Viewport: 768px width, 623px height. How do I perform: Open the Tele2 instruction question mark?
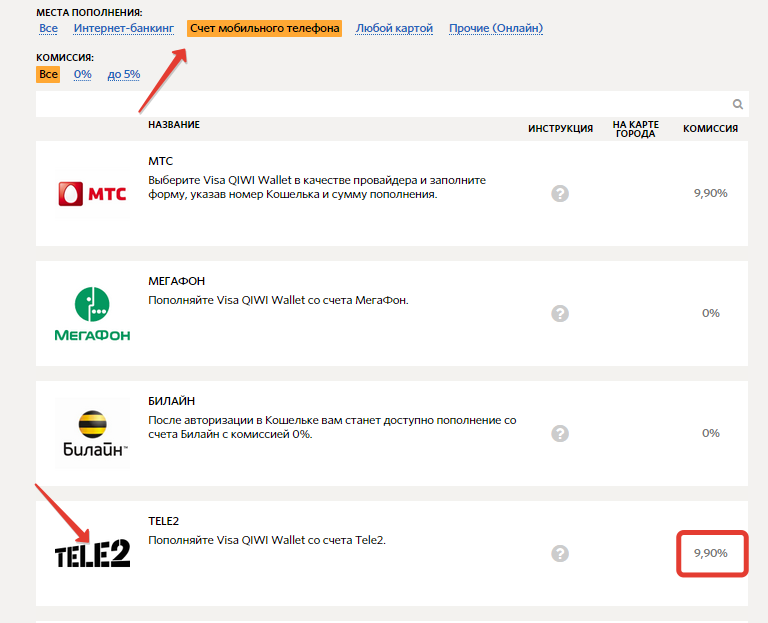pyautogui.click(x=560, y=553)
